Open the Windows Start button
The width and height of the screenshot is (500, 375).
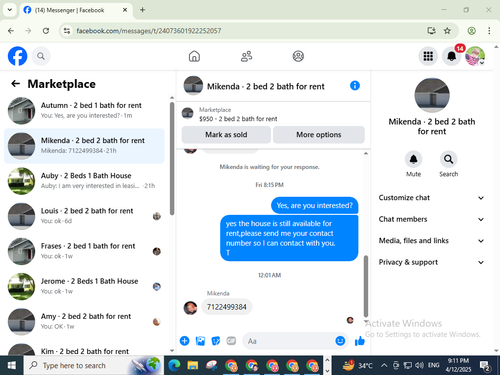[x=12, y=365]
